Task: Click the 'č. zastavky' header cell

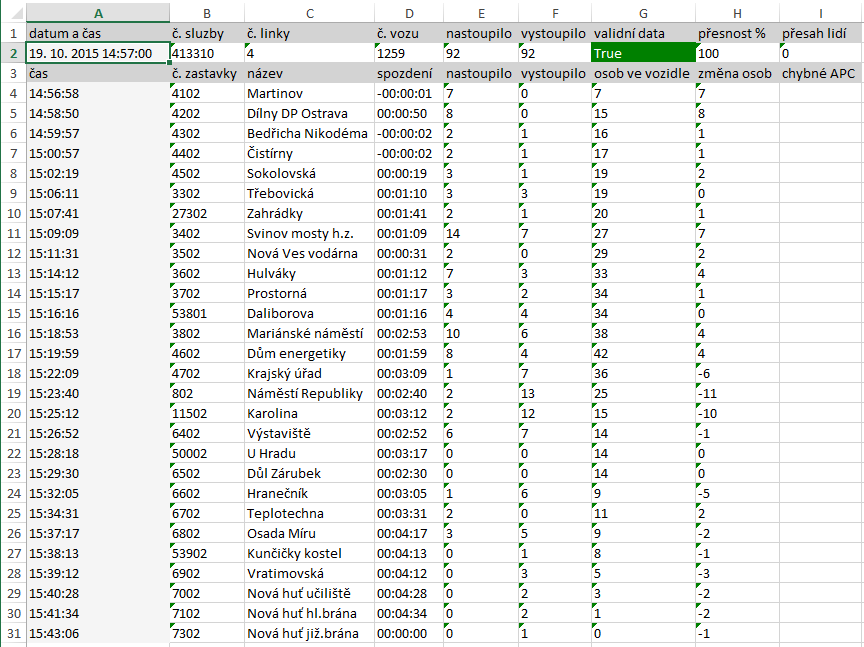Action: (207, 73)
